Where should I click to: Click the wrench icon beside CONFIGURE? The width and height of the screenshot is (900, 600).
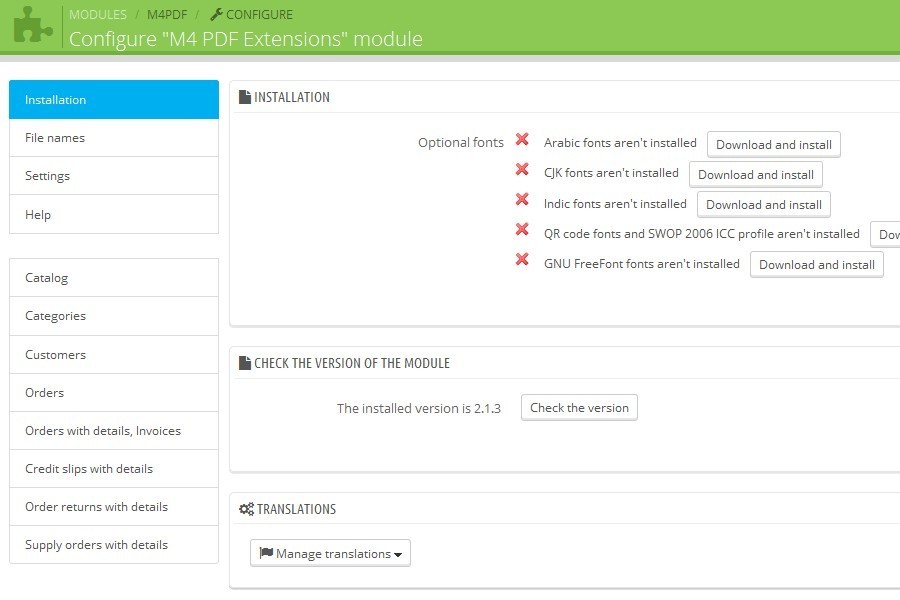[216, 14]
